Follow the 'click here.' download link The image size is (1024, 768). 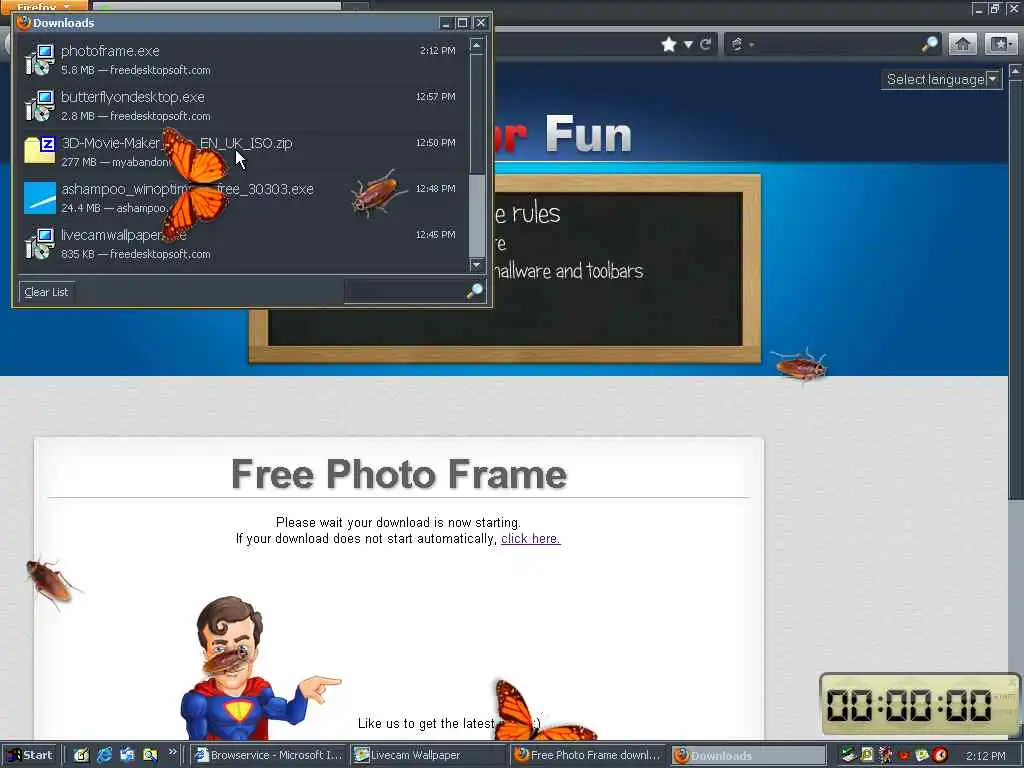[530, 539]
